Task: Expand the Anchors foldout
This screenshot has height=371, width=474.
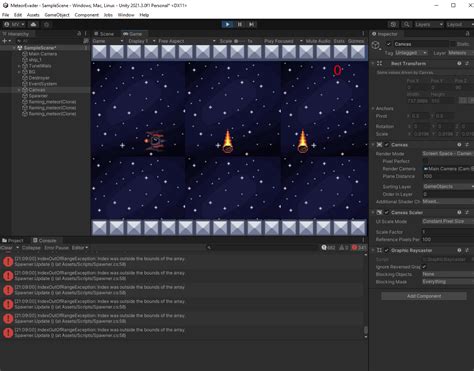Action: (x=373, y=108)
